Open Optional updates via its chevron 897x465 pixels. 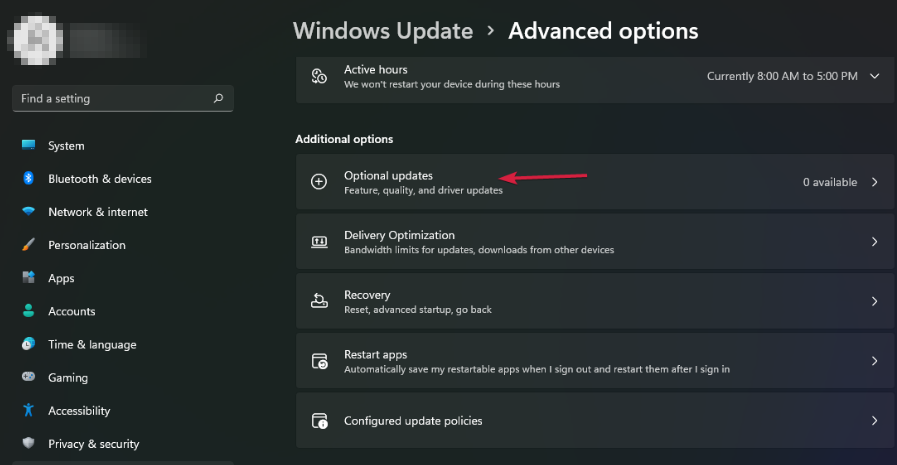(x=875, y=182)
